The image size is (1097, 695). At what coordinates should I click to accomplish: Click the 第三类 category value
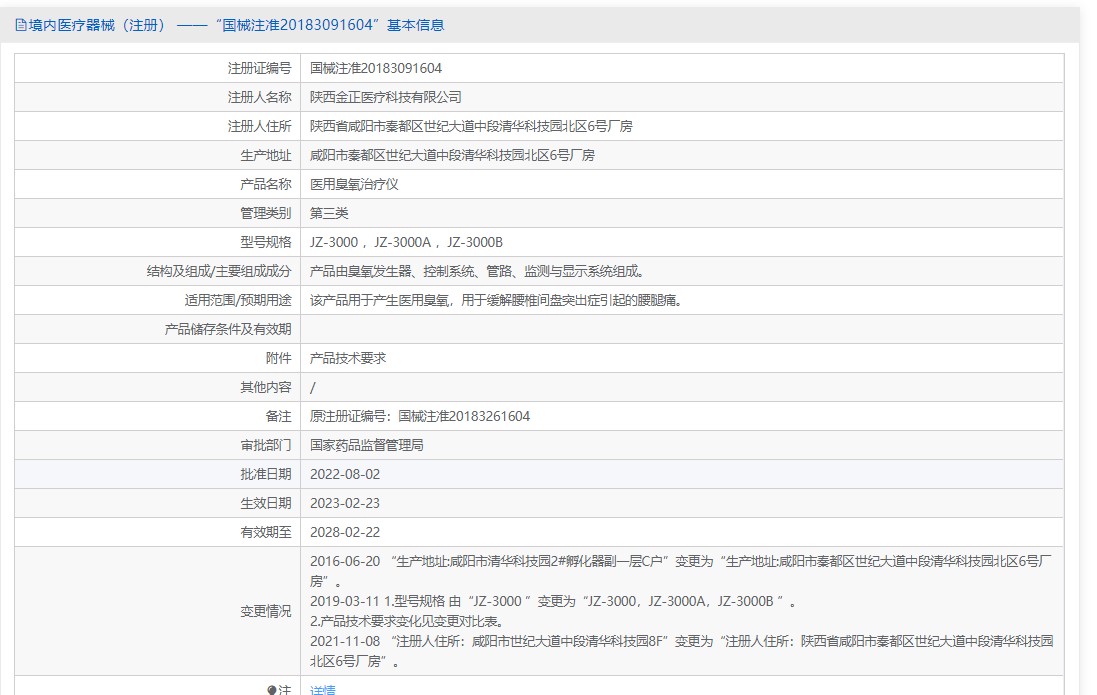329,213
